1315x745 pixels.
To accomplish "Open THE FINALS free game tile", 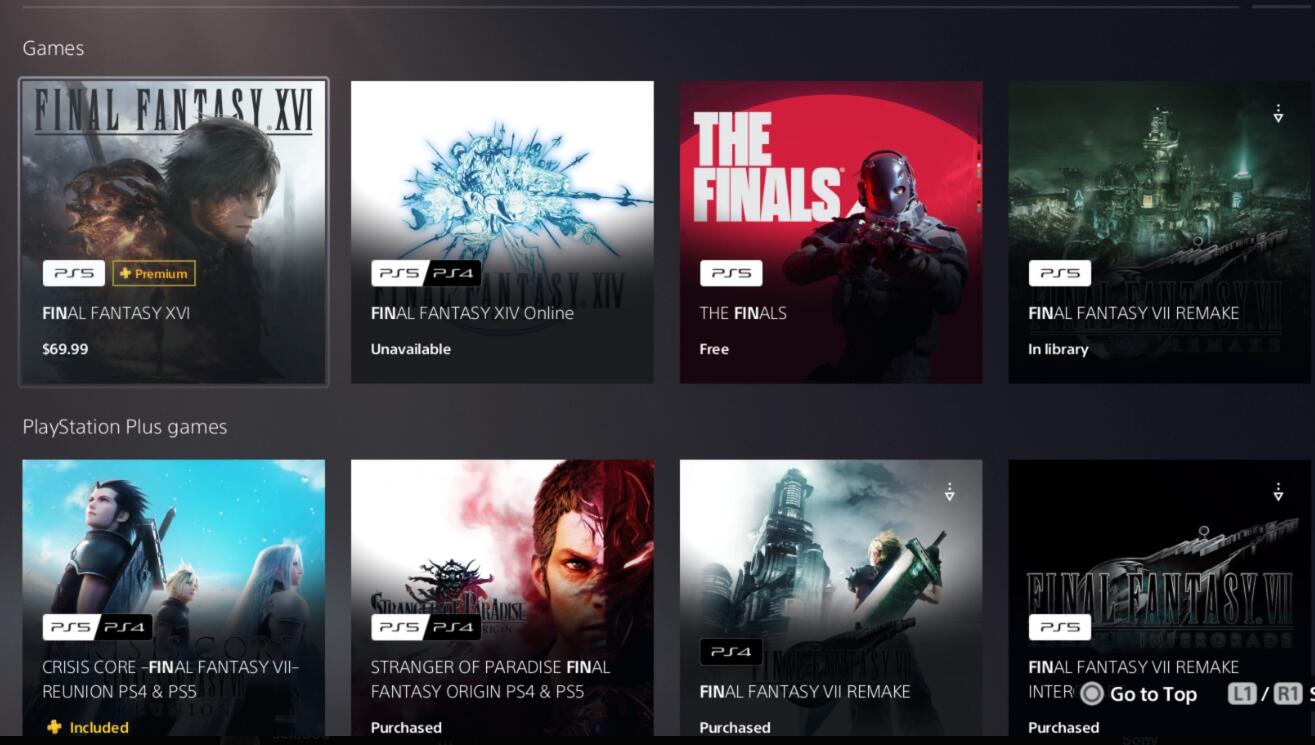I will click(831, 232).
